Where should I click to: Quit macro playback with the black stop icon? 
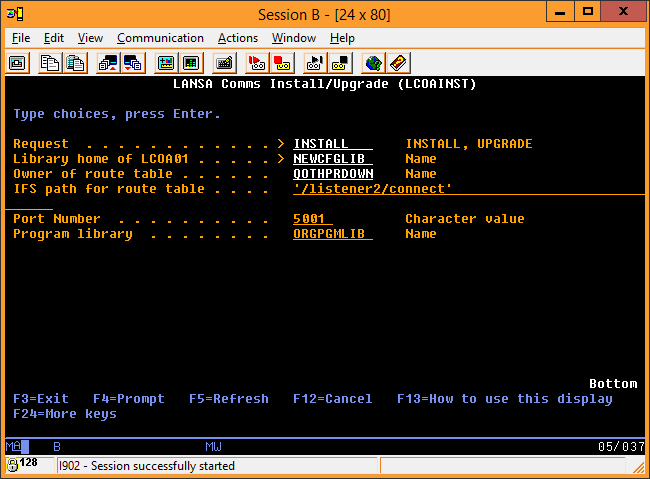click(x=340, y=63)
